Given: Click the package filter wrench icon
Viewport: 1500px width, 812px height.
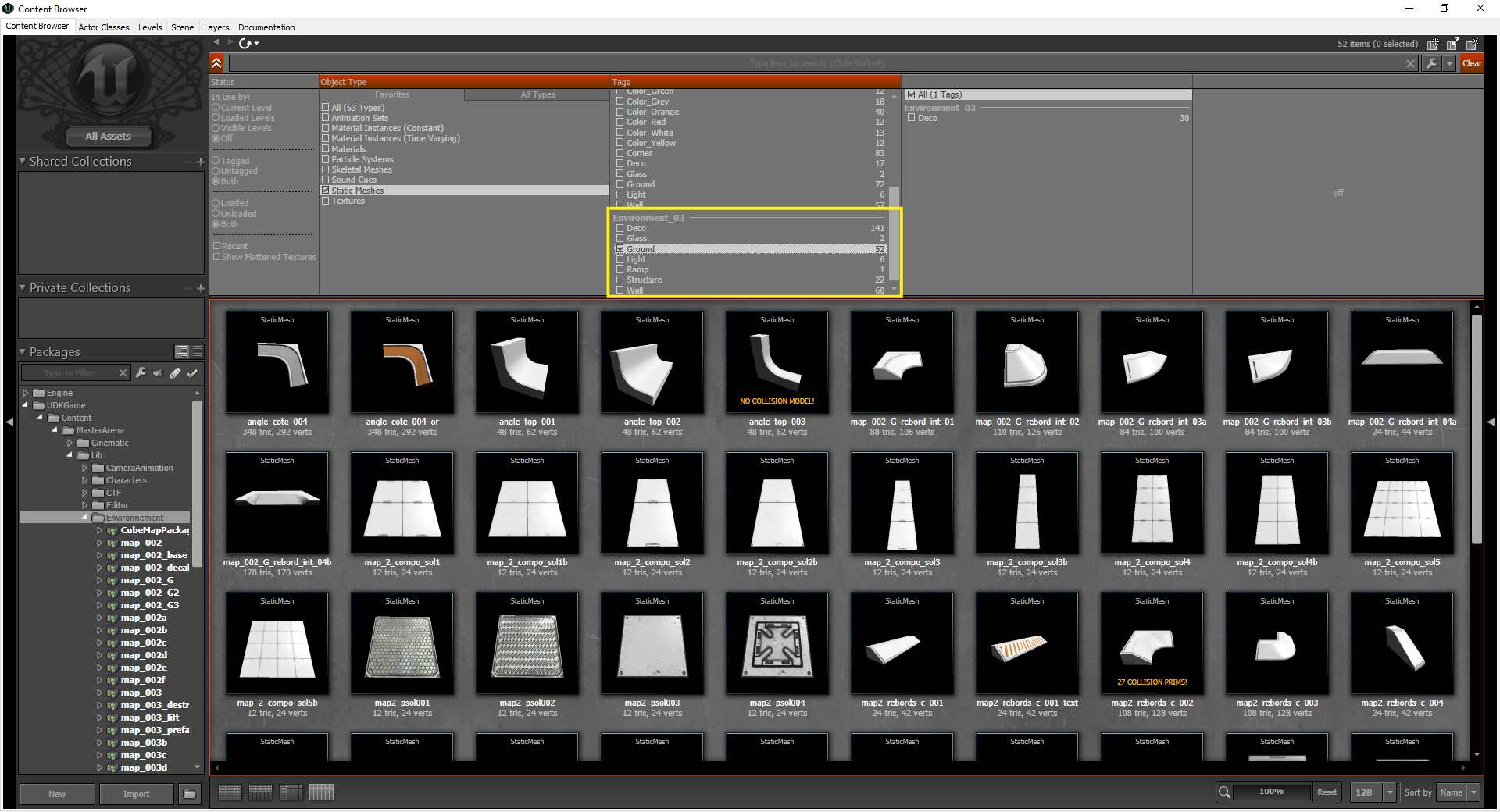Looking at the screenshot, I should (x=141, y=373).
